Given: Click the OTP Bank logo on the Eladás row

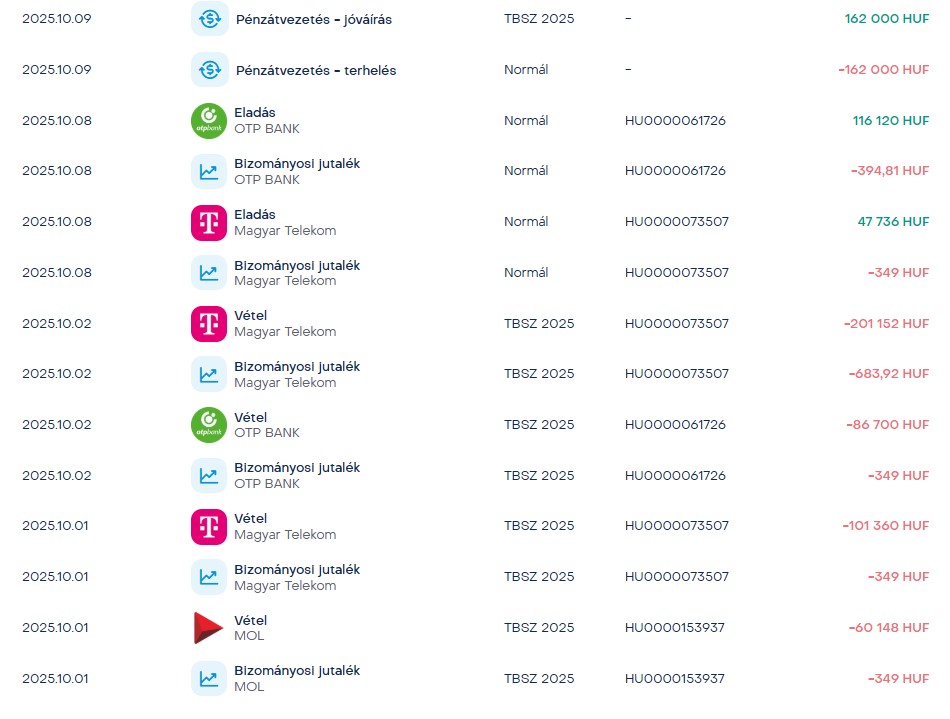Looking at the screenshot, I should (209, 121).
